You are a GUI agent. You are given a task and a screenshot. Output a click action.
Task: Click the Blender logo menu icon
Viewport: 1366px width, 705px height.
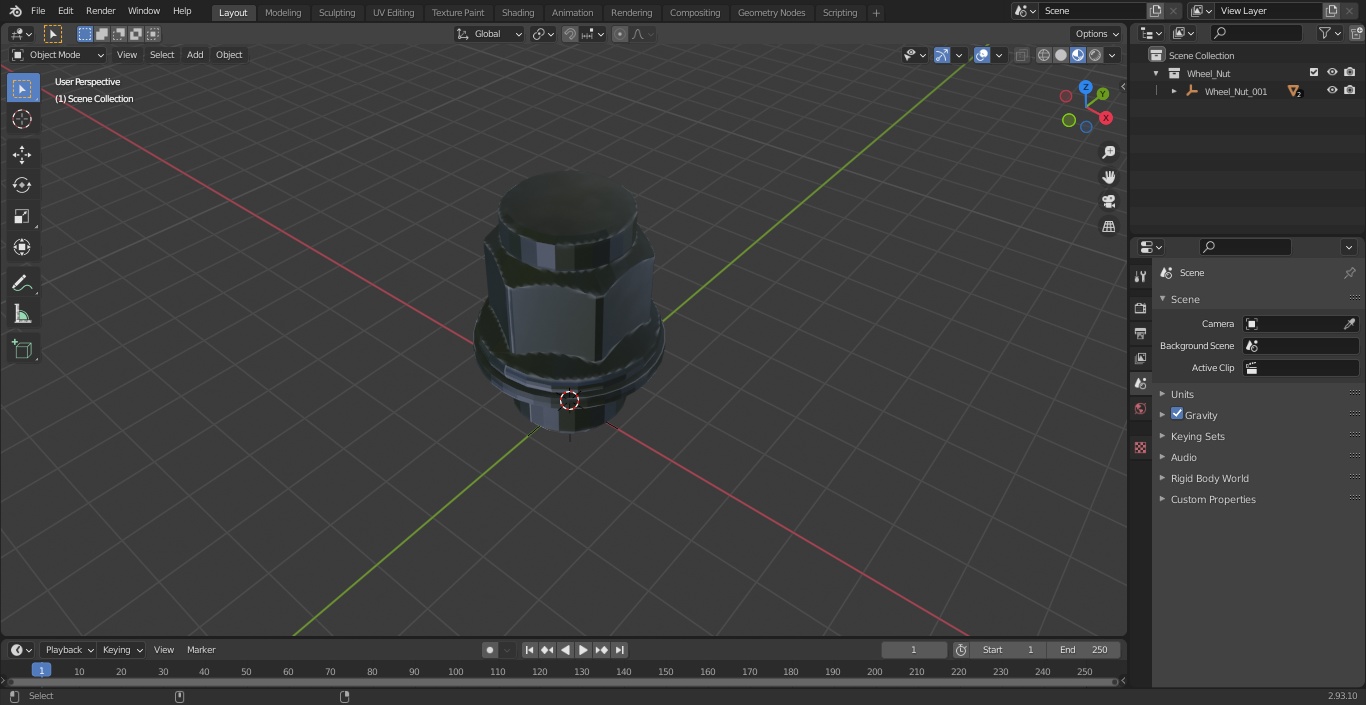click(x=15, y=11)
